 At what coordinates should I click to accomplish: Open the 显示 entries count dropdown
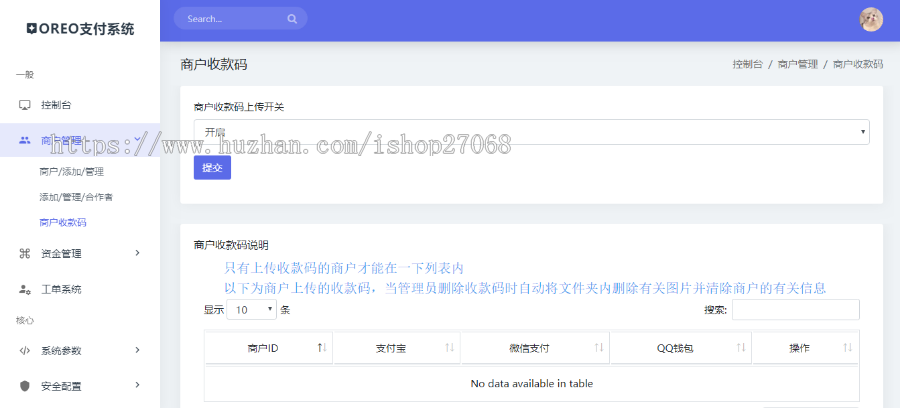[x=252, y=310]
